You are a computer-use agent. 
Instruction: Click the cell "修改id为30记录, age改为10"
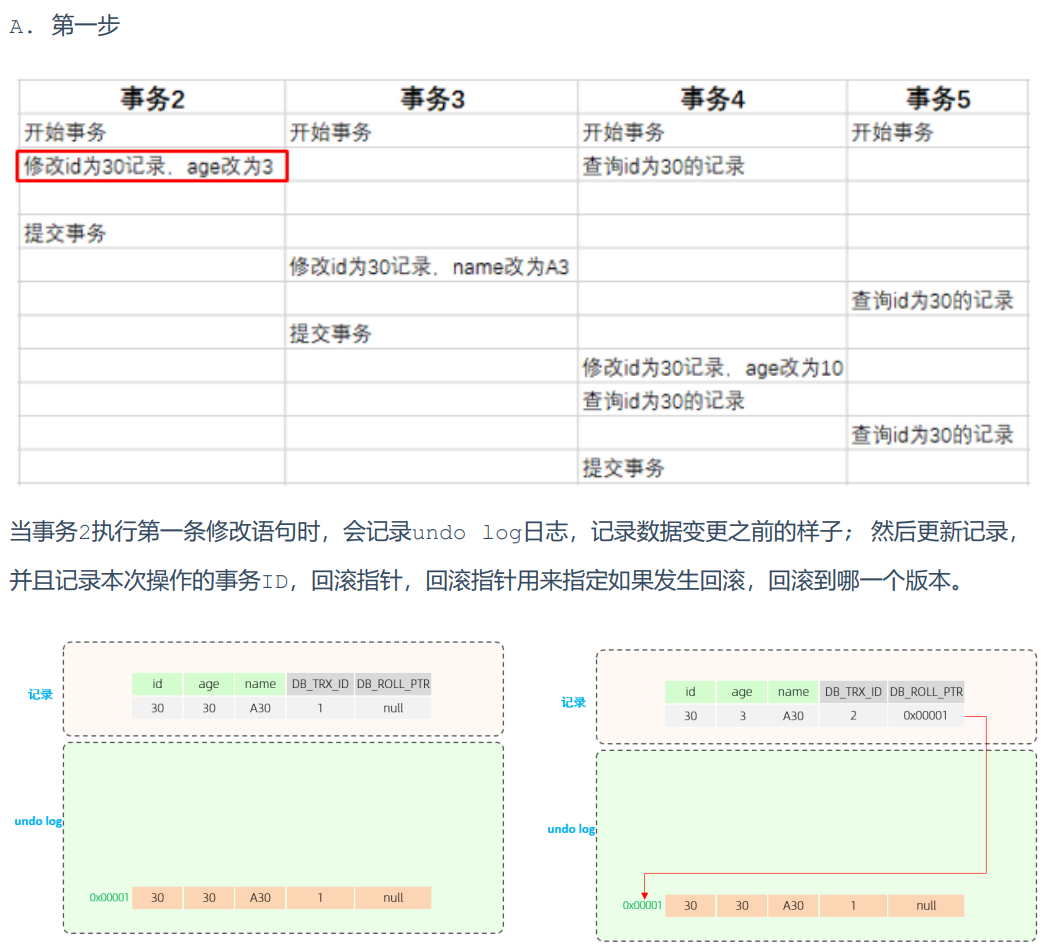coord(712,367)
